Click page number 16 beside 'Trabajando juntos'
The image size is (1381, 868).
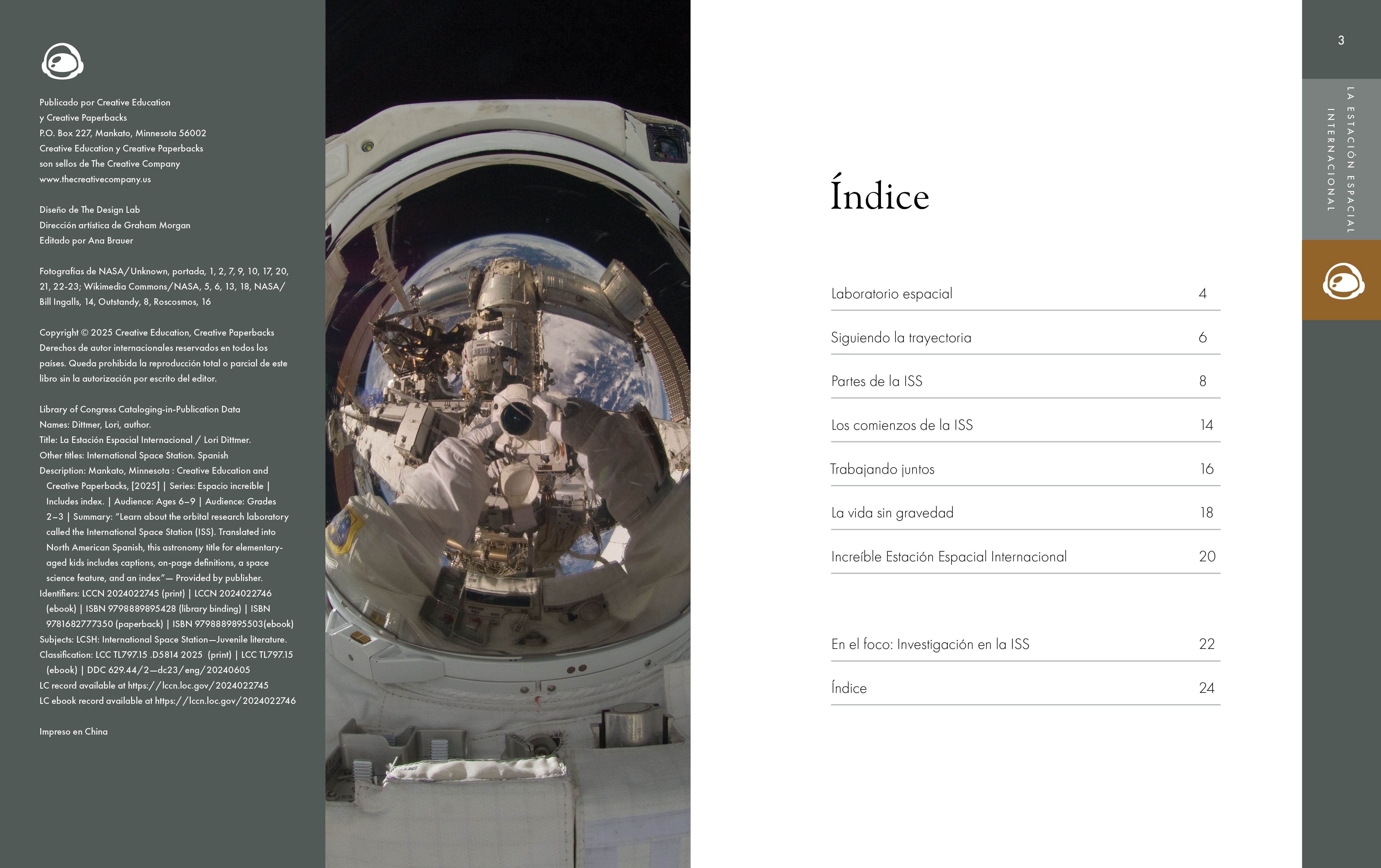click(1207, 469)
